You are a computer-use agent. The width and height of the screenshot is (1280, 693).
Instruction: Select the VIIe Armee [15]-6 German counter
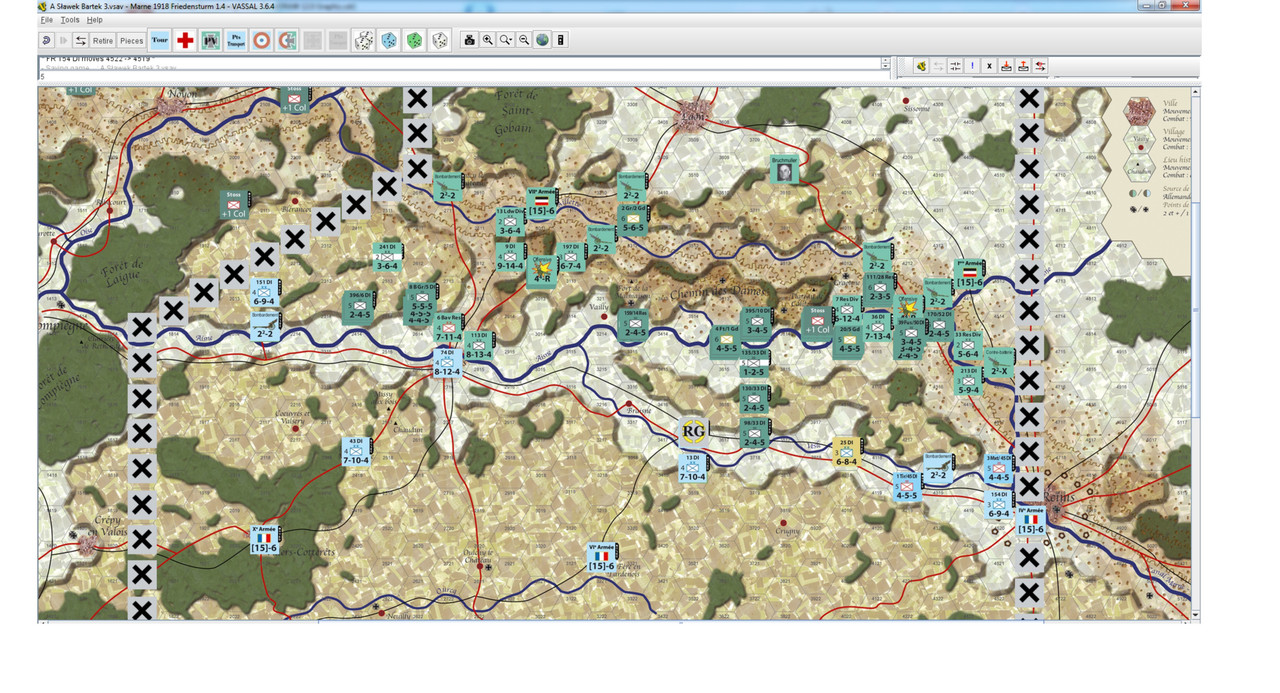tap(541, 203)
